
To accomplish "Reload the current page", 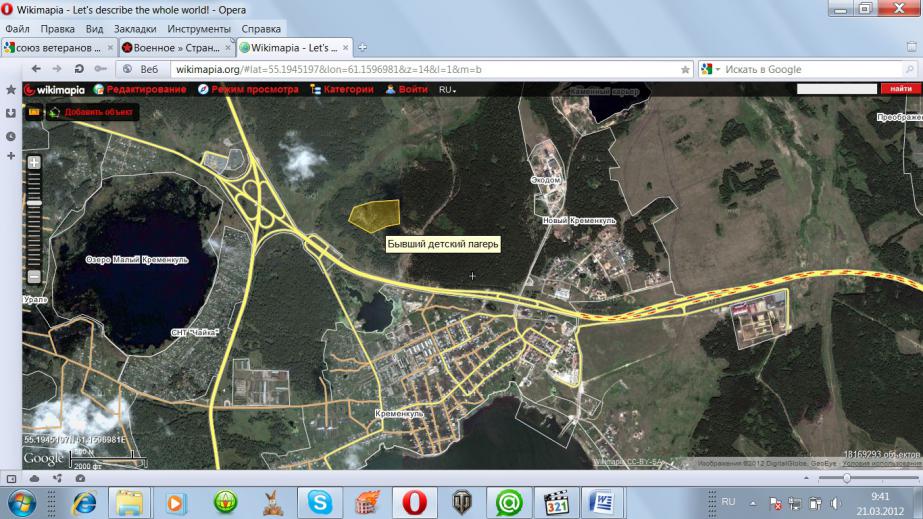I will pos(77,69).
